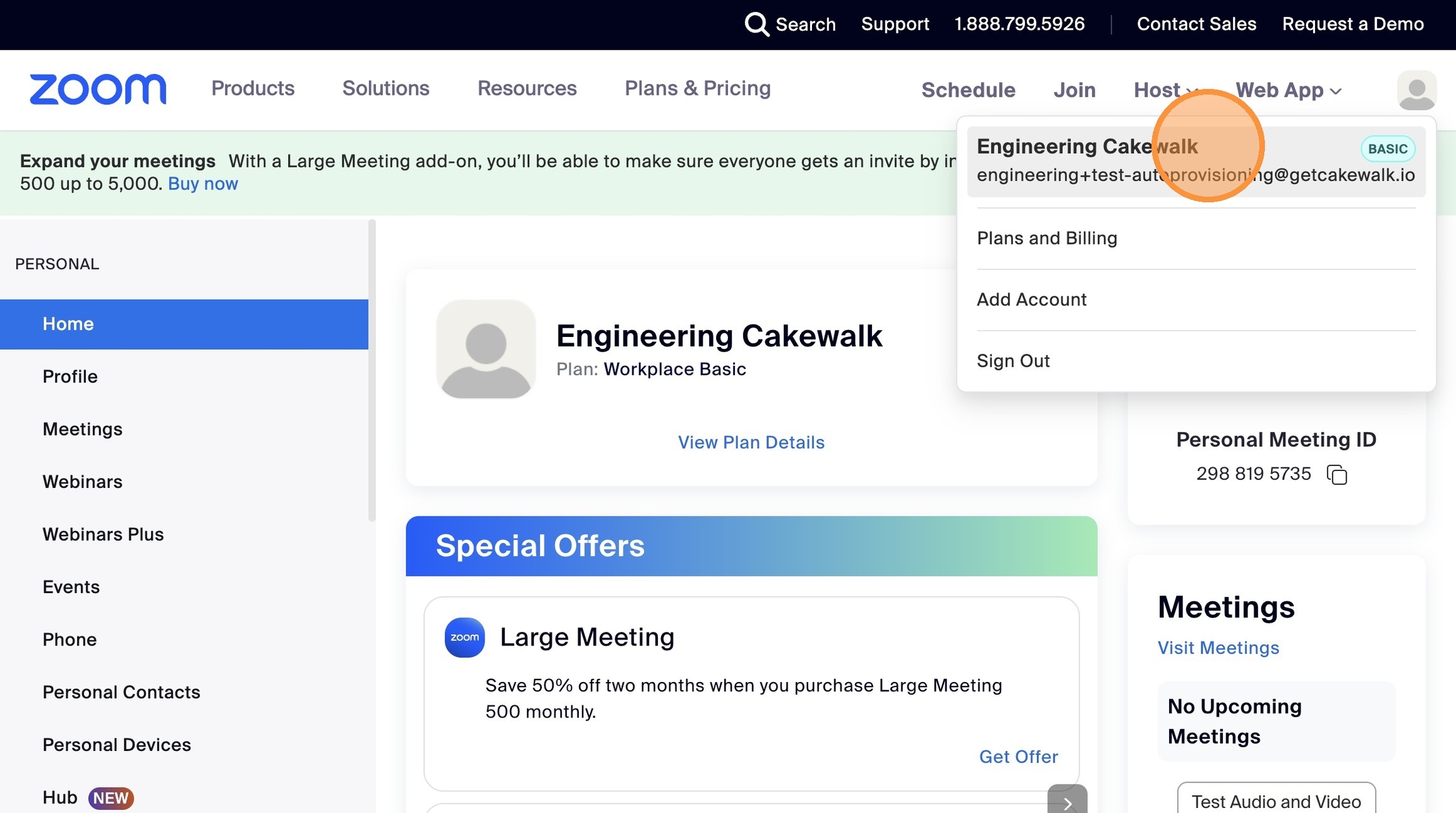Open the user avatar menu icon
Viewport: 1456px width, 813px height.
[x=1416, y=90]
